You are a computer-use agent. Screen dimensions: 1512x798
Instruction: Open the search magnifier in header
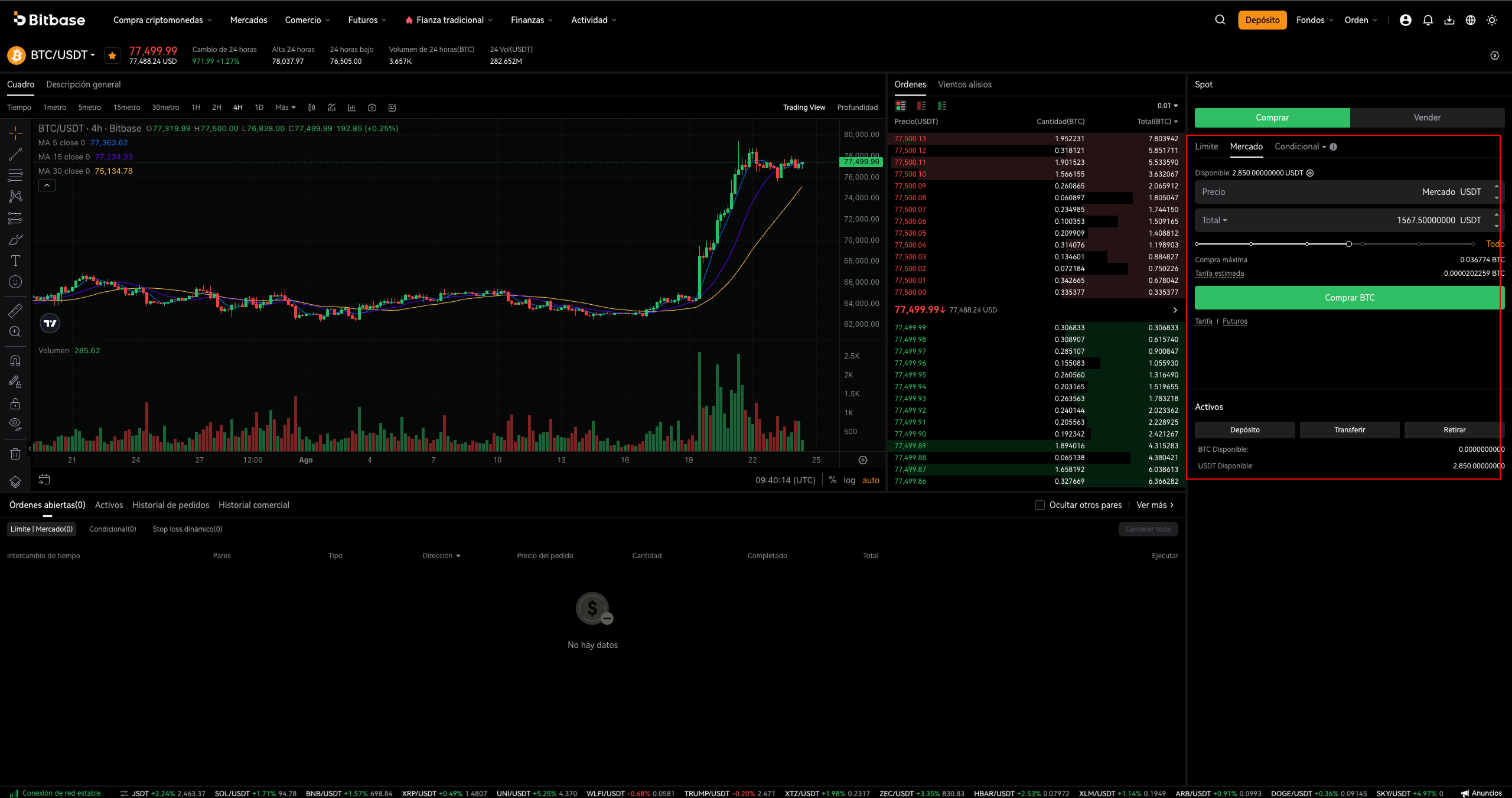tap(1220, 20)
